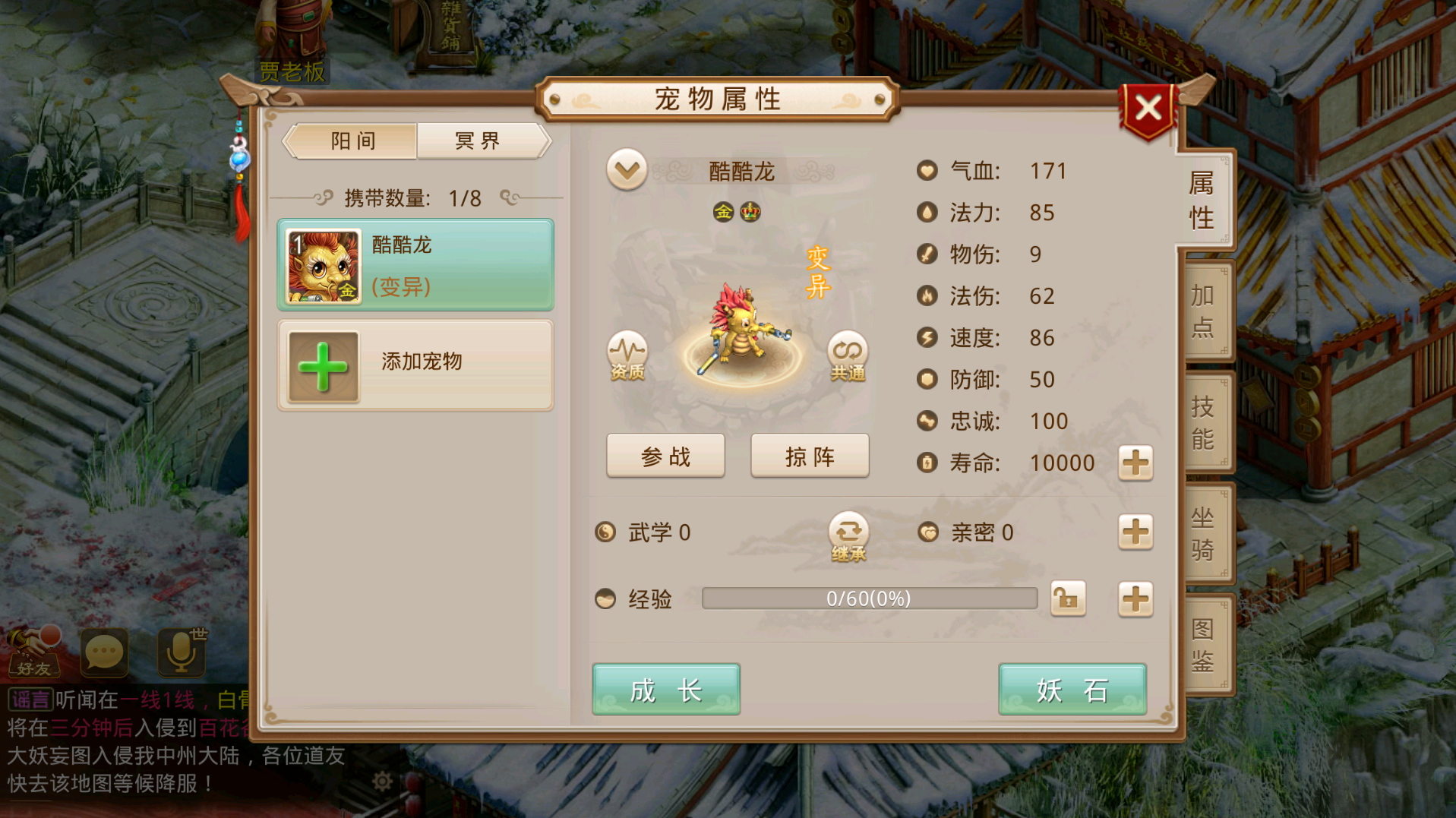This screenshot has width=1456, height=818.
Task: Open the 好友 friends icon
Action: click(33, 652)
